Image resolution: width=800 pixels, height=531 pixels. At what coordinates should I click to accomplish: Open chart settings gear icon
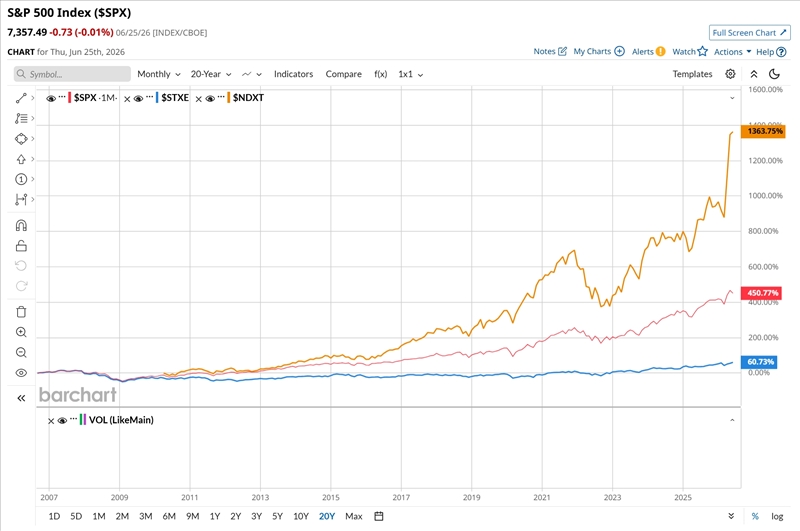[730, 74]
